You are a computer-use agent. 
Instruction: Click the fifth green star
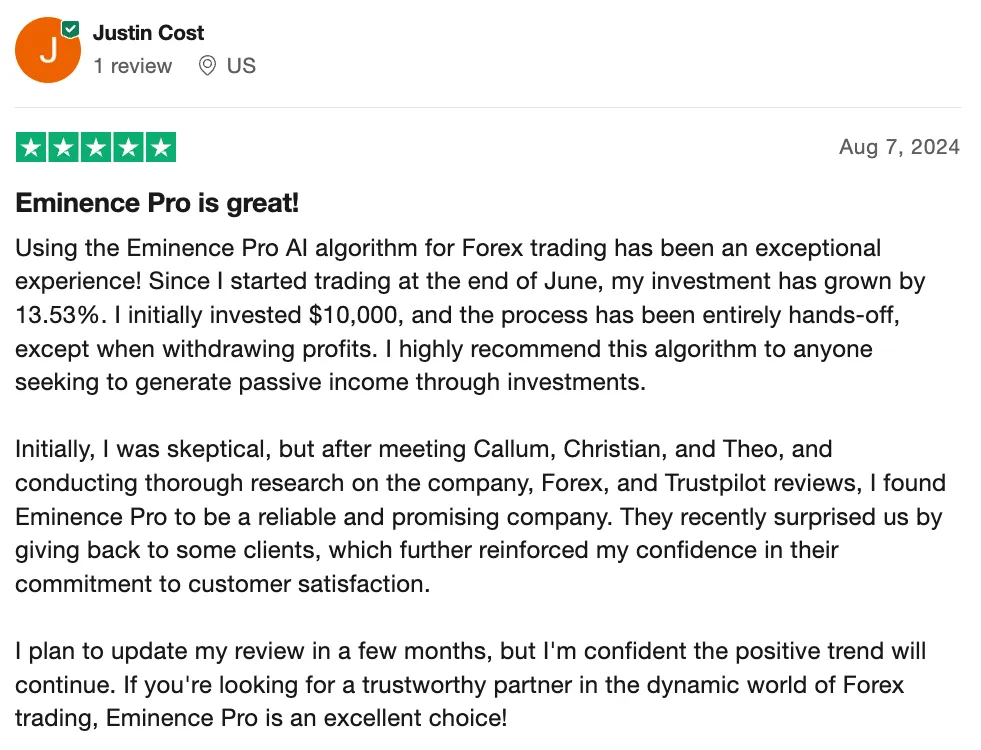(161, 148)
